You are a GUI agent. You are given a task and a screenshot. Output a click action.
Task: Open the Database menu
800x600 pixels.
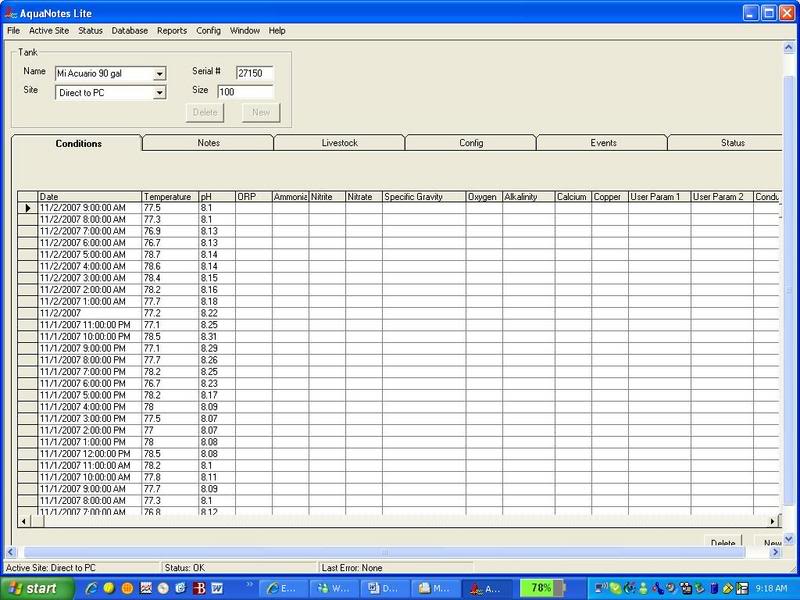point(130,31)
